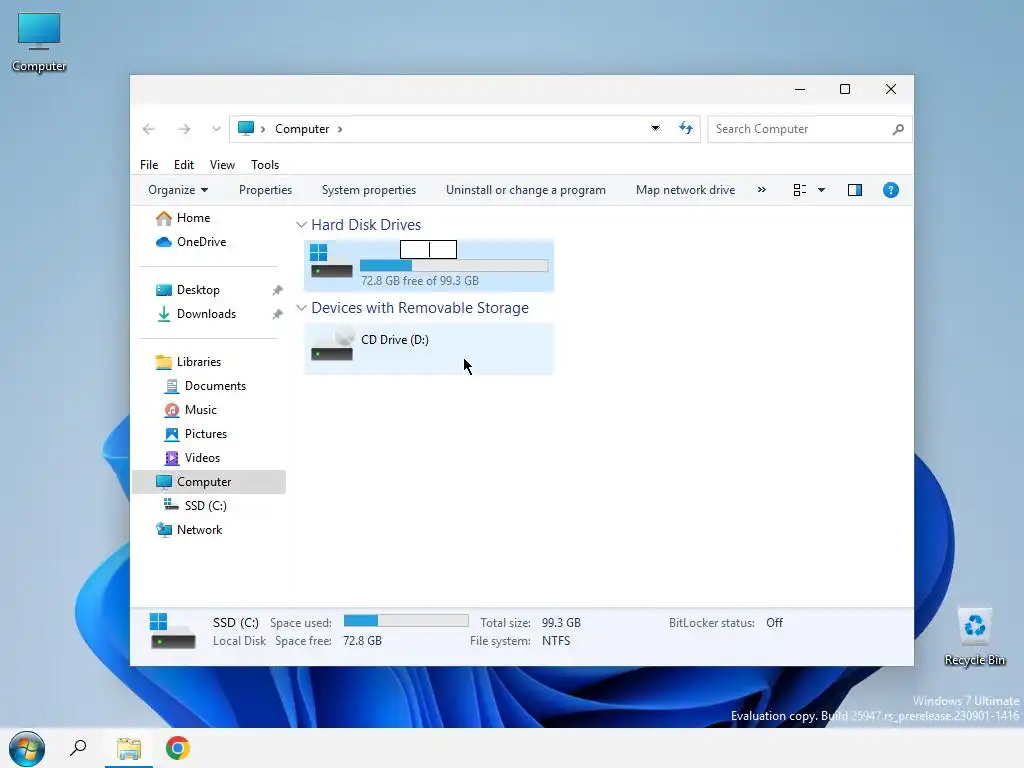
Task: Open Documents library
Action: (215, 386)
